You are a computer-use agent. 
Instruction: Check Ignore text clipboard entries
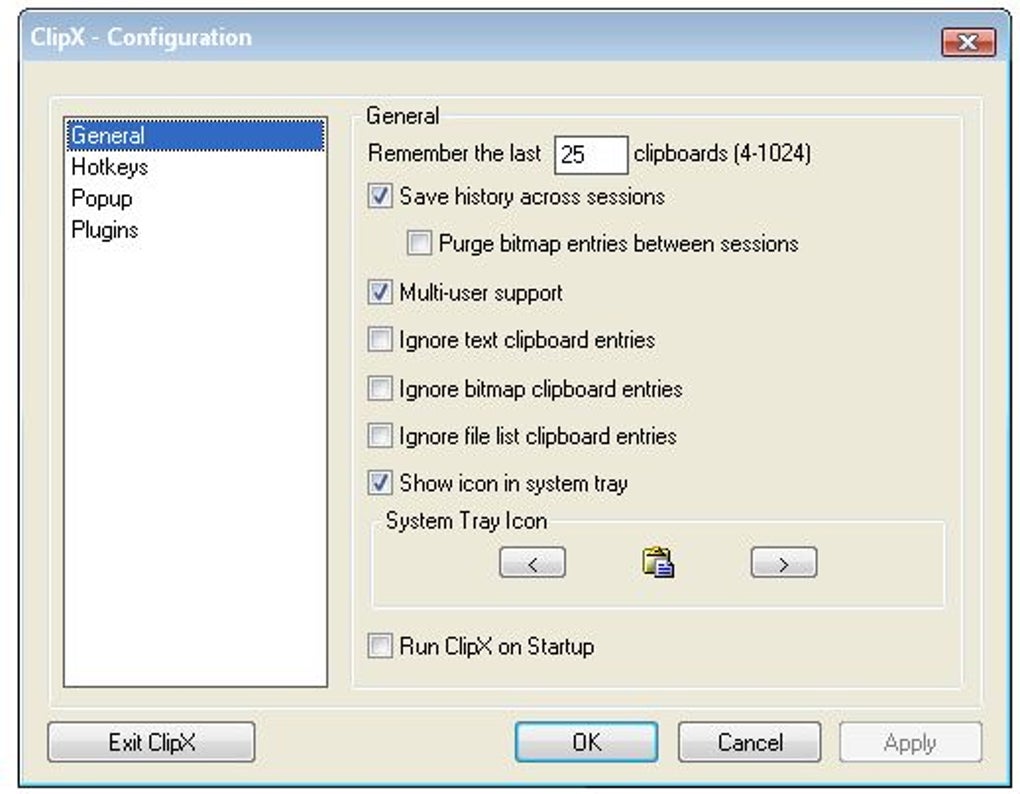coord(380,340)
